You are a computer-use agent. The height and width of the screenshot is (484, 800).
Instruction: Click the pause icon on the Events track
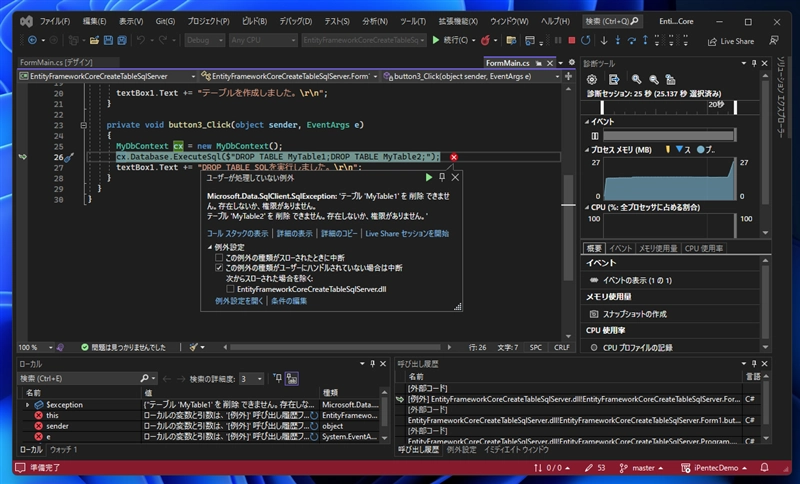pyautogui.click(x=594, y=136)
